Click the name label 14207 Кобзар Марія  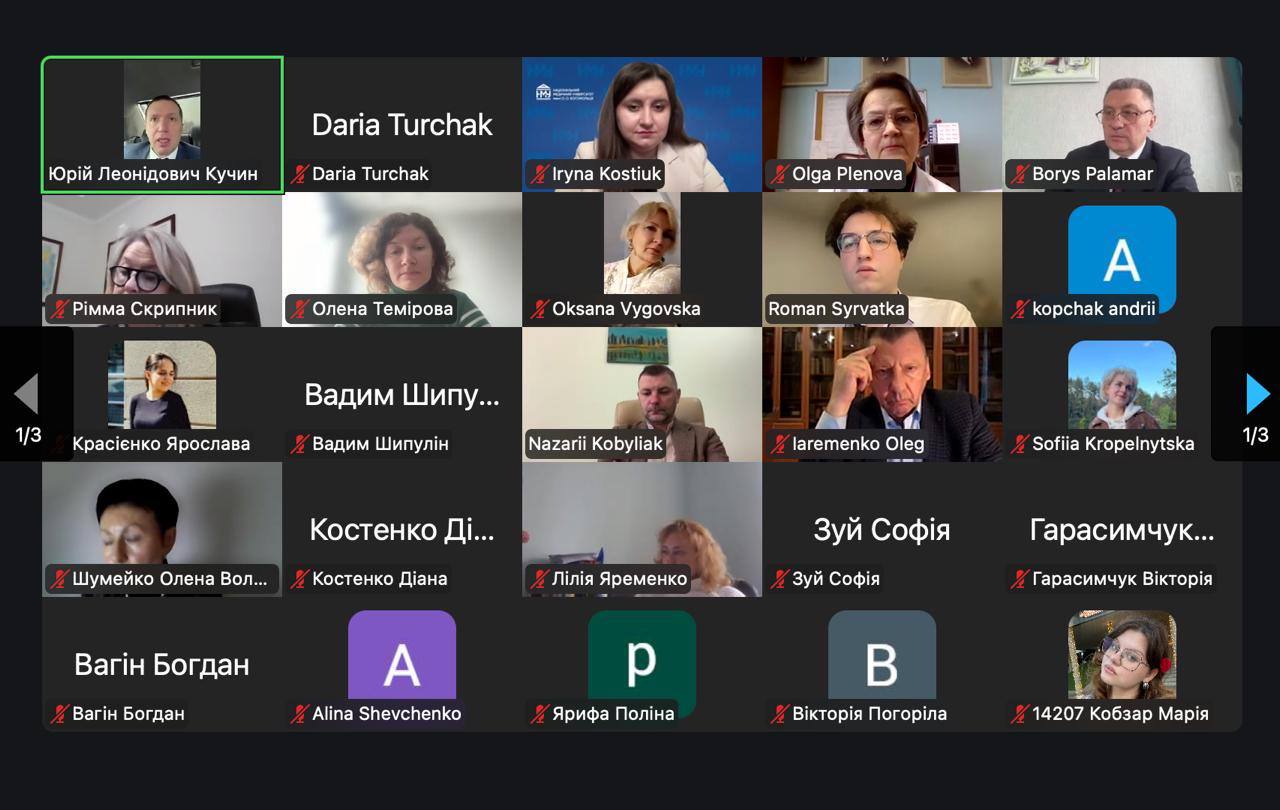[1120, 714]
